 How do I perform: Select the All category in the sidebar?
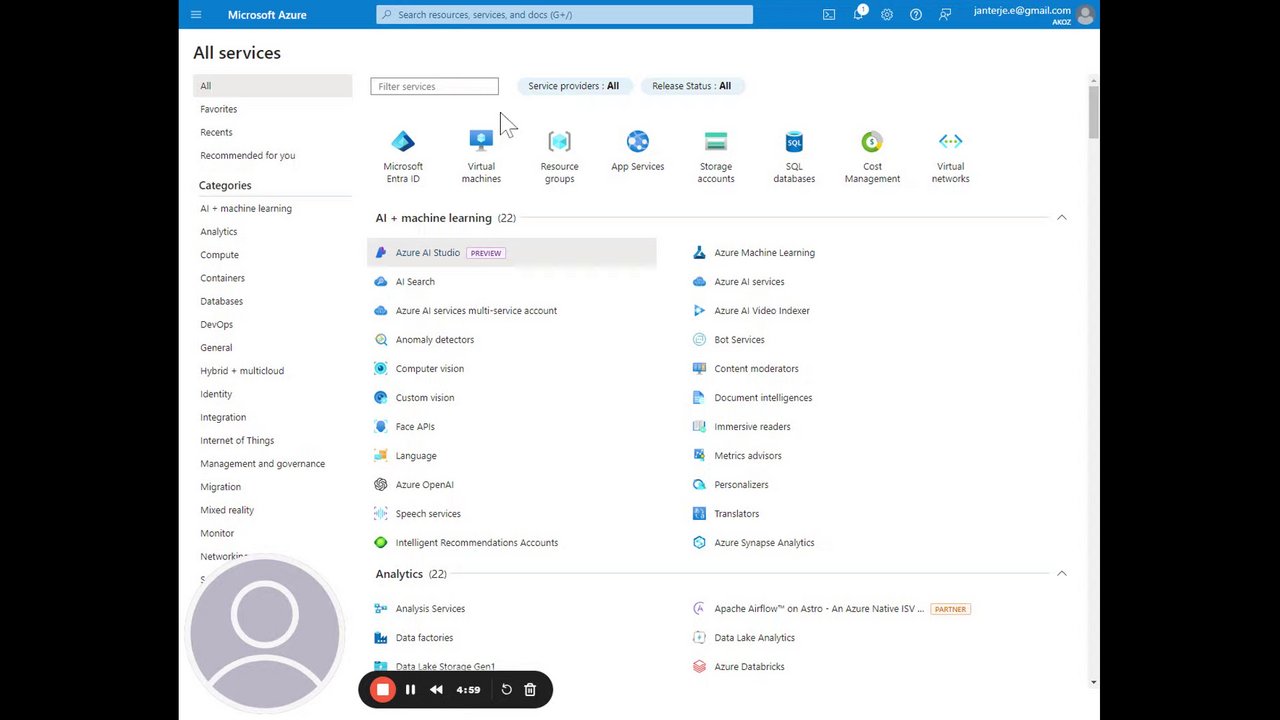coord(273,86)
